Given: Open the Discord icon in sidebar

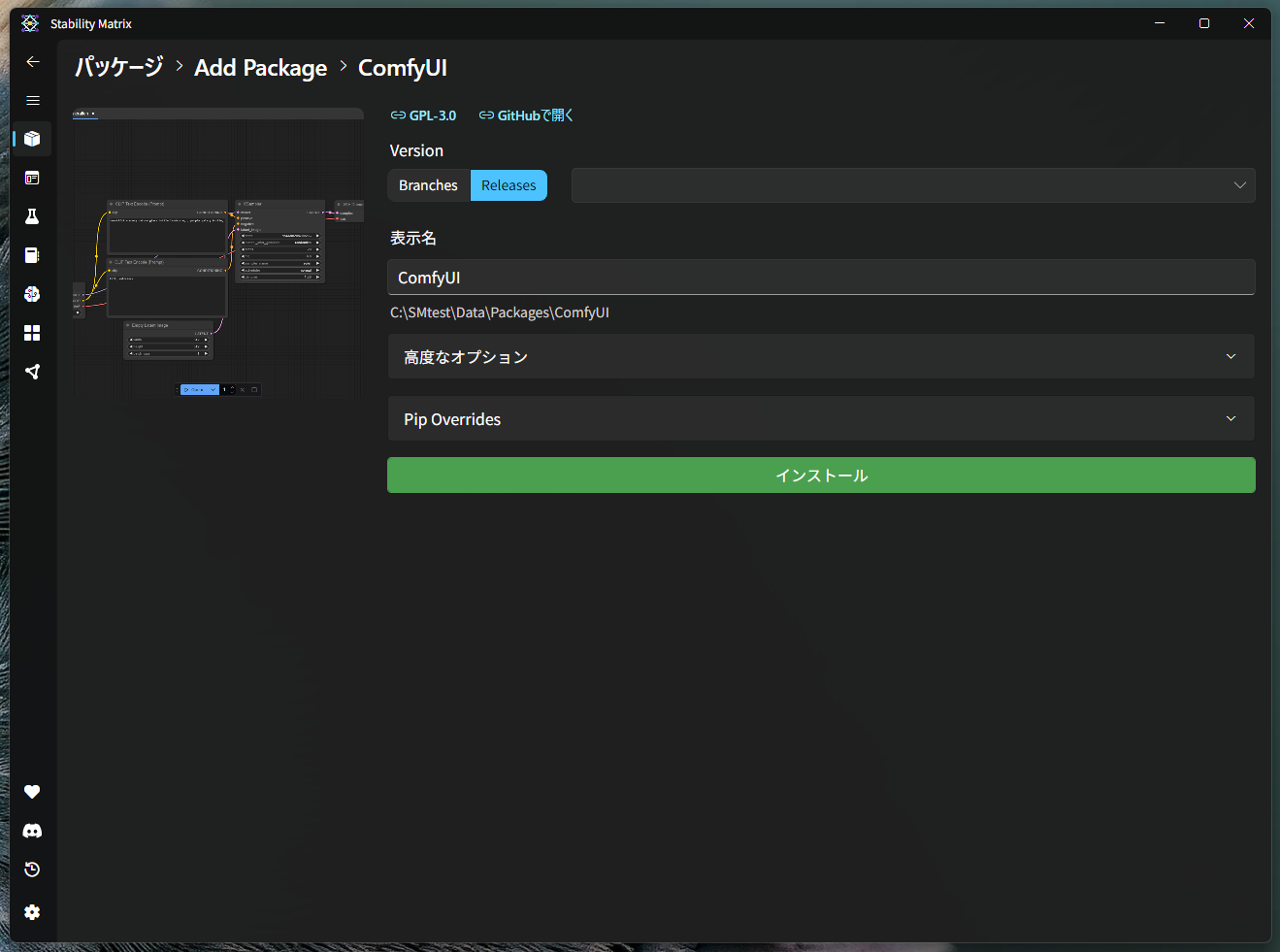Looking at the screenshot, I should click(33, 831).
